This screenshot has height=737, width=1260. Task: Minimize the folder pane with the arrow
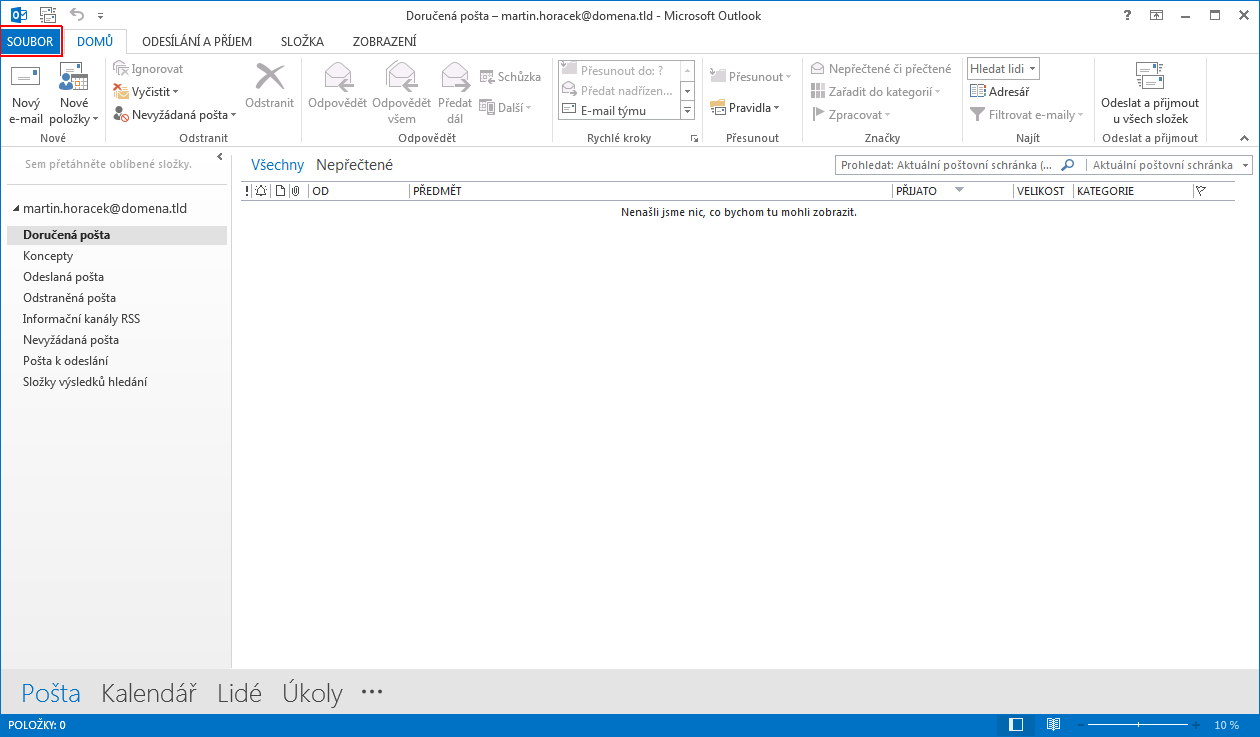click(x=220, y=158)
